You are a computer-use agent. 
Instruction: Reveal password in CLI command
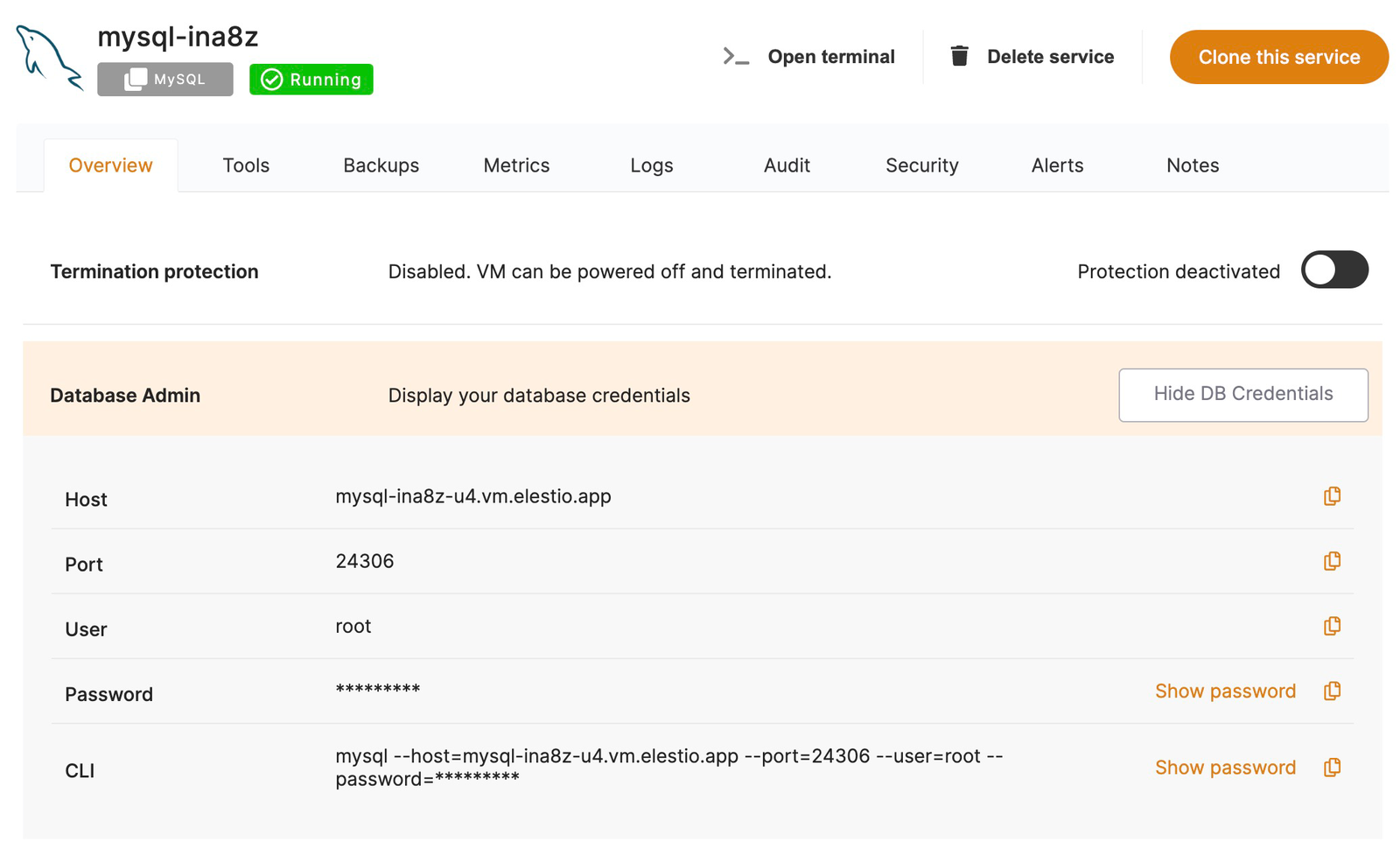coord(1225,768)
